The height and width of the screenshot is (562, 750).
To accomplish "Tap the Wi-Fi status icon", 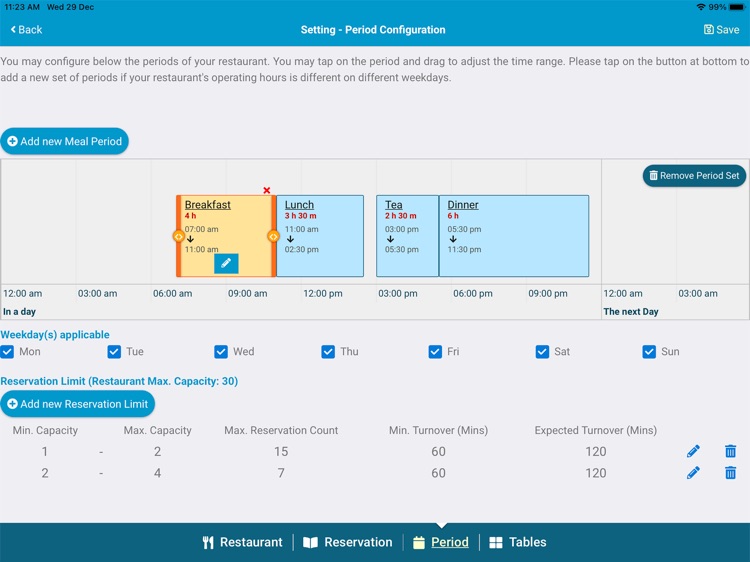I will 701,7.
